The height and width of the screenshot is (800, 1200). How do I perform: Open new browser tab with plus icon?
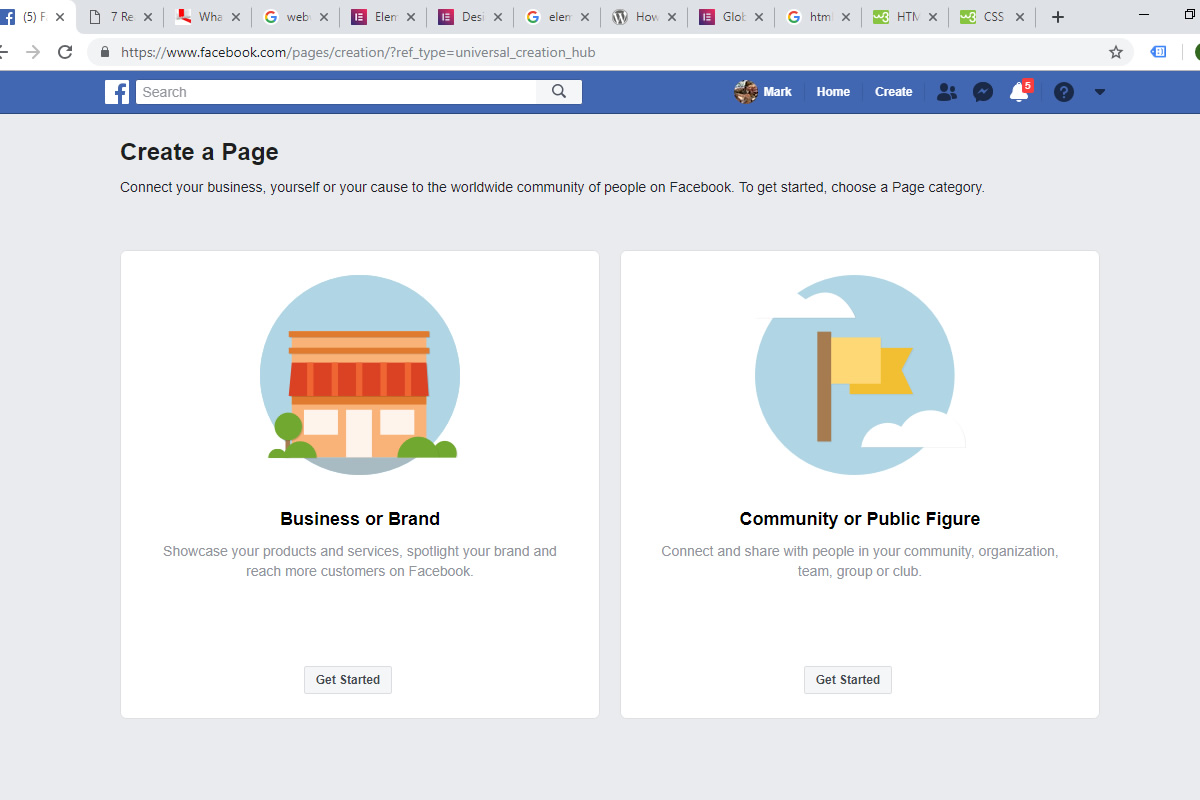[x=1058, y=17]
